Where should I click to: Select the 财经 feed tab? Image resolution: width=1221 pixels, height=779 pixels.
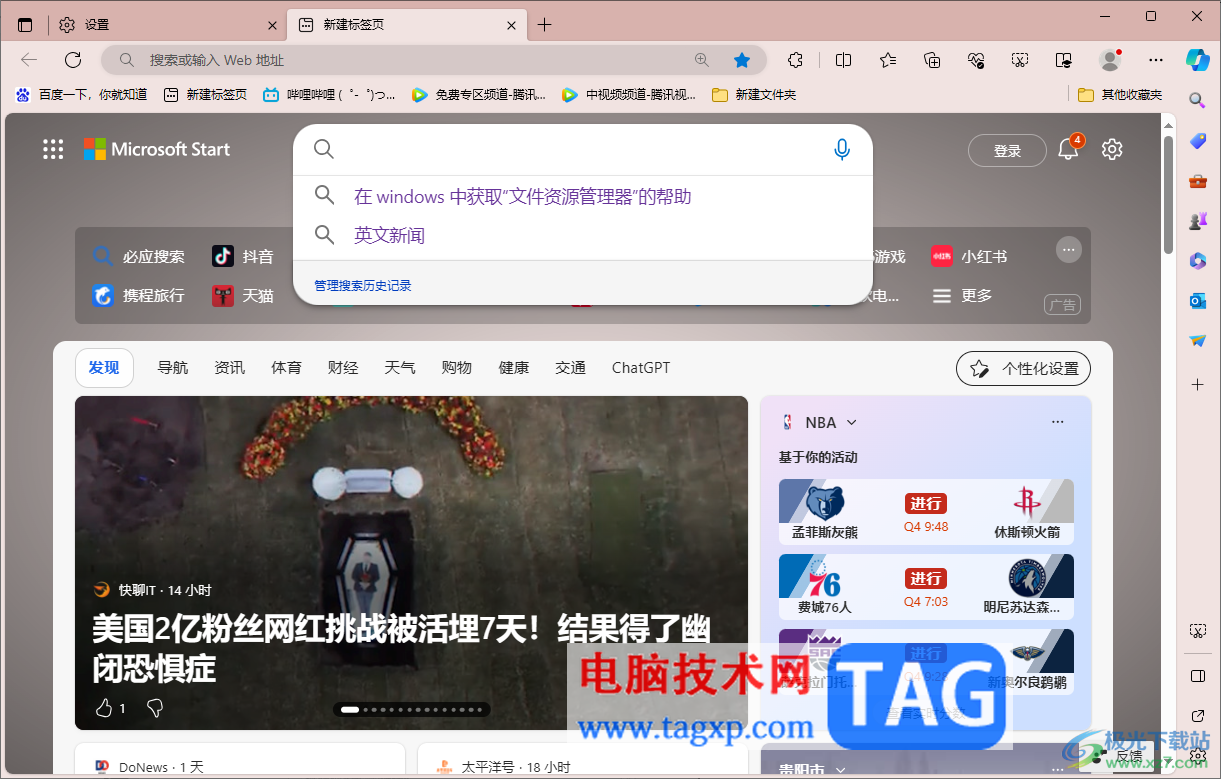tap(343, 368)
